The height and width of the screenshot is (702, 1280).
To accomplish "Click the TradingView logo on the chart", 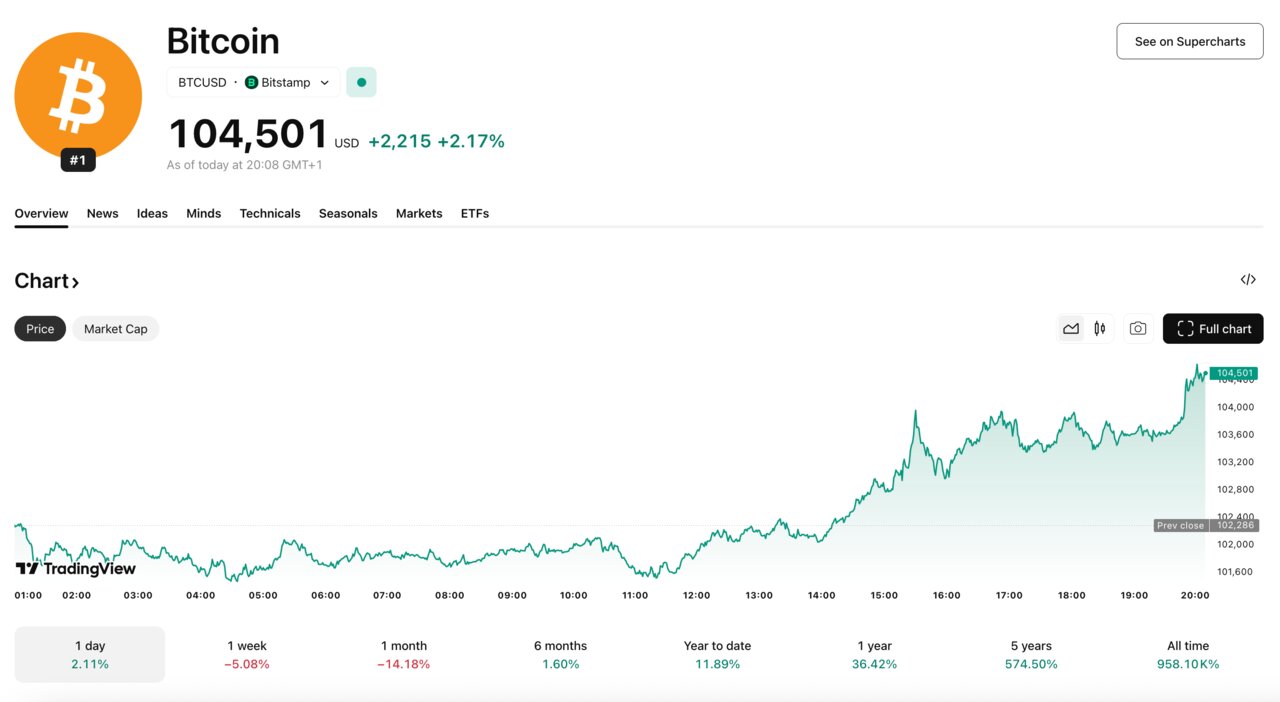I will tap(75, 568).
